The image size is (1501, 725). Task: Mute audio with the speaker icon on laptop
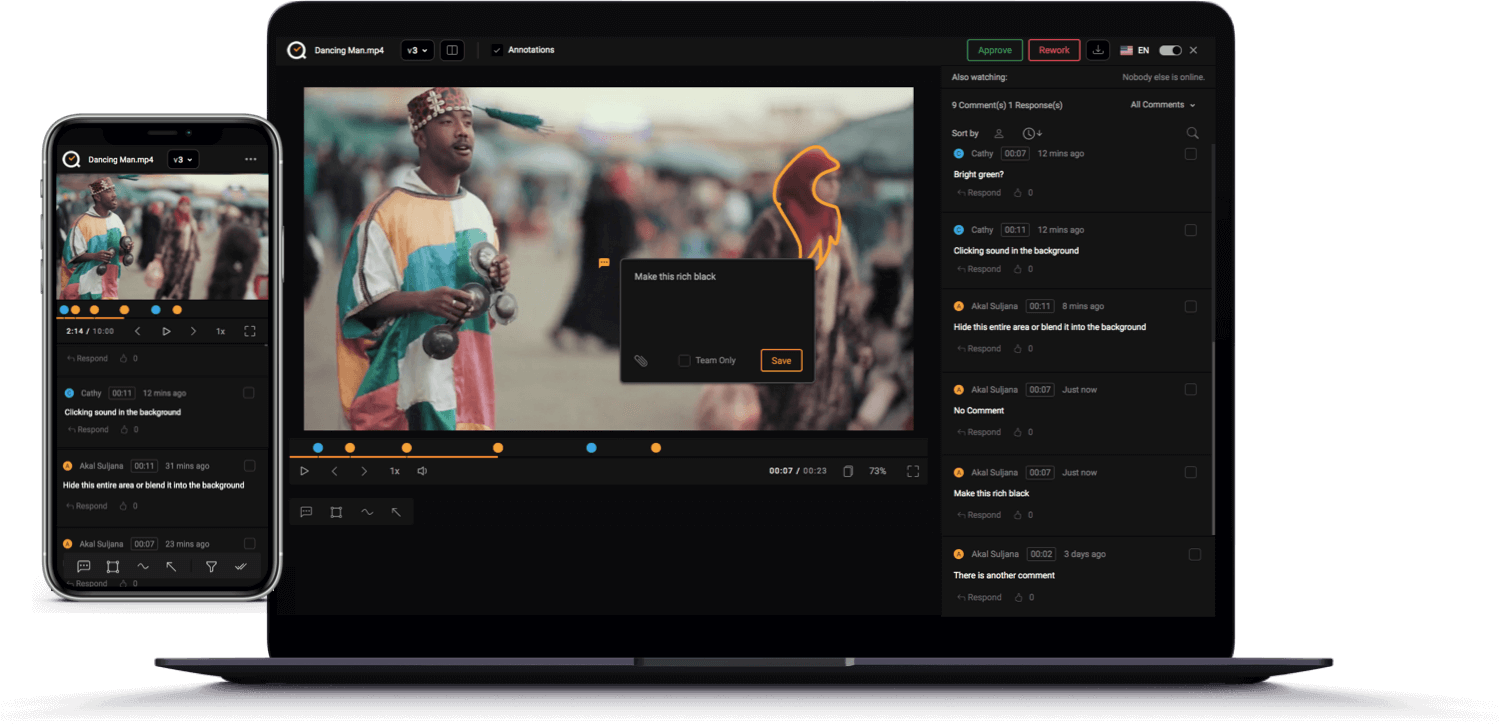422,471
